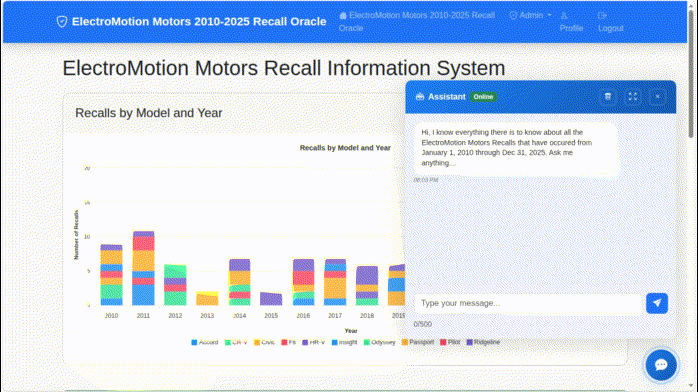698x392 pixels.
Task: Click the shield logo icon in navbar
Action: pos(62,21)
